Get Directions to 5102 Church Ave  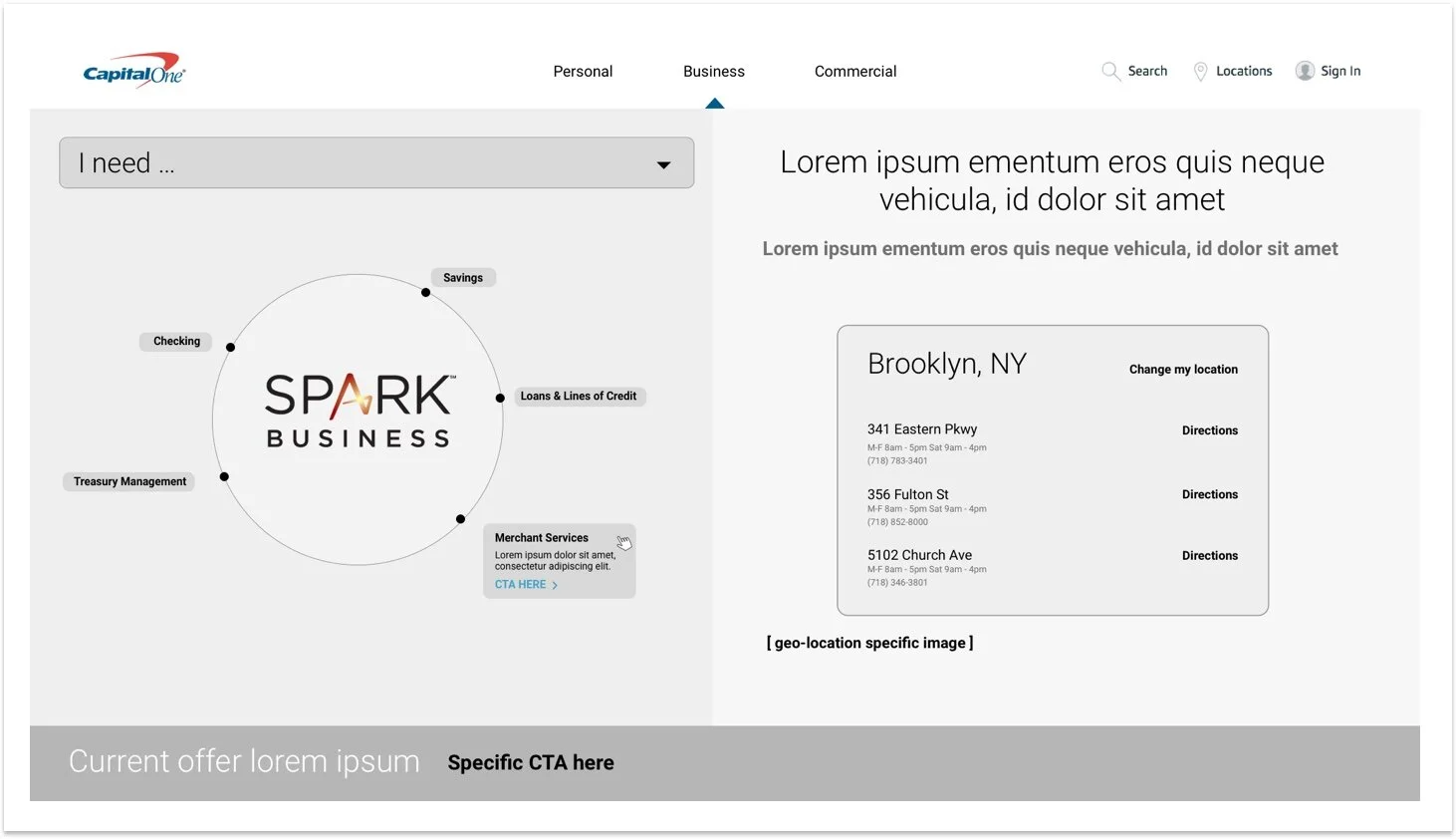[x=1210, y=556]
